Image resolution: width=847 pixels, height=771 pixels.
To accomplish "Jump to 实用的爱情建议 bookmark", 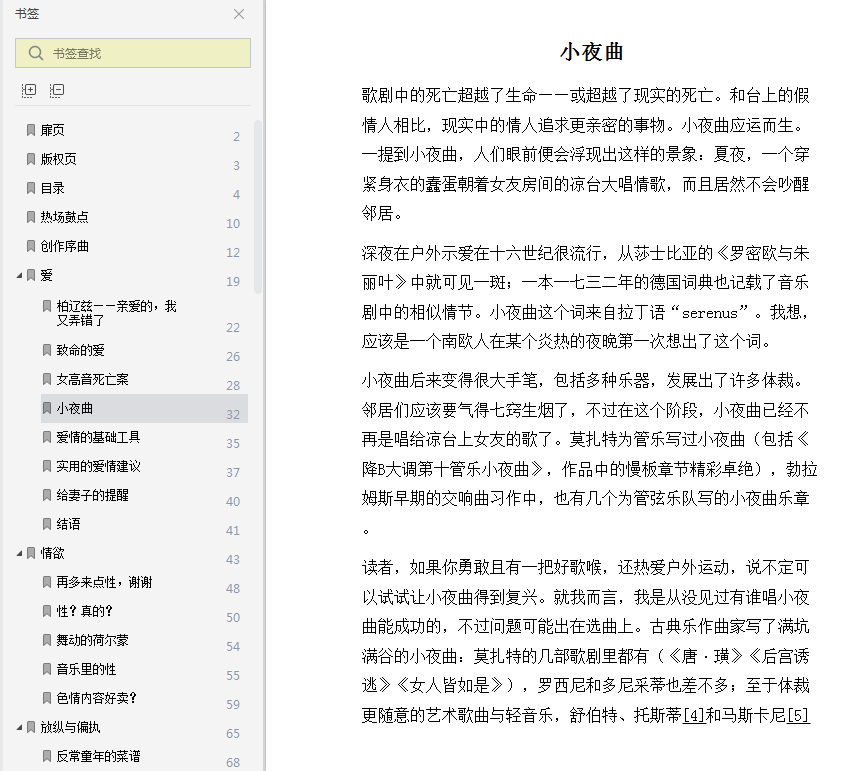I will [98, 467].
